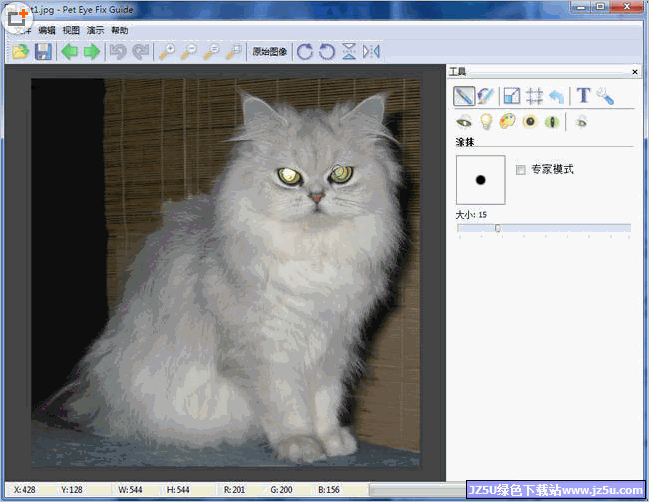Click the 原始图像 button
The width and height of the screenshot is (649, 502).
pos(269,51)
